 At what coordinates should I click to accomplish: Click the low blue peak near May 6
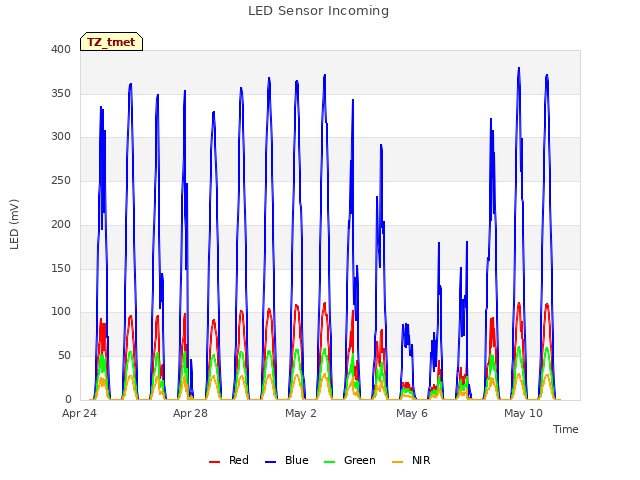(x=405, y=325)
